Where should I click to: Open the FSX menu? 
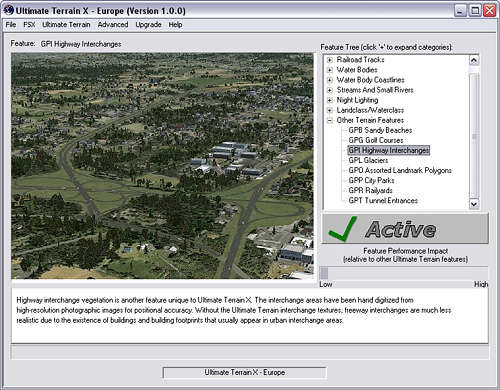pyautogui.click(x=29, y=25)
